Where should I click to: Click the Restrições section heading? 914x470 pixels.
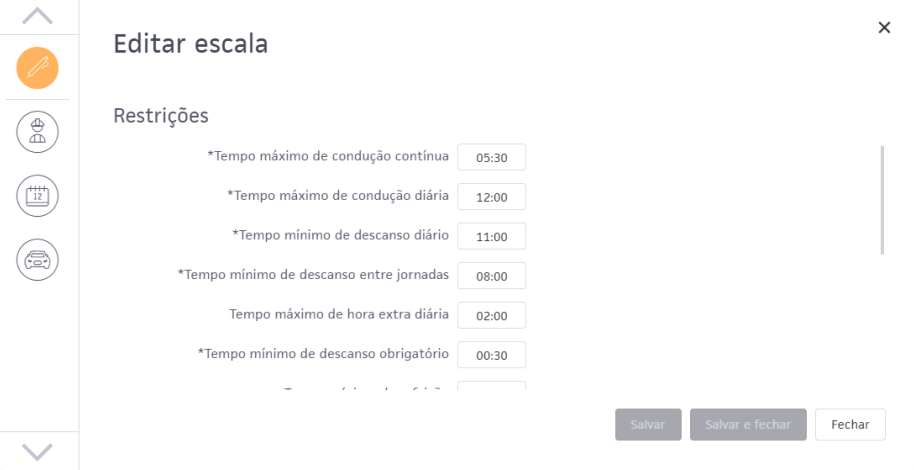coord(161,116)
